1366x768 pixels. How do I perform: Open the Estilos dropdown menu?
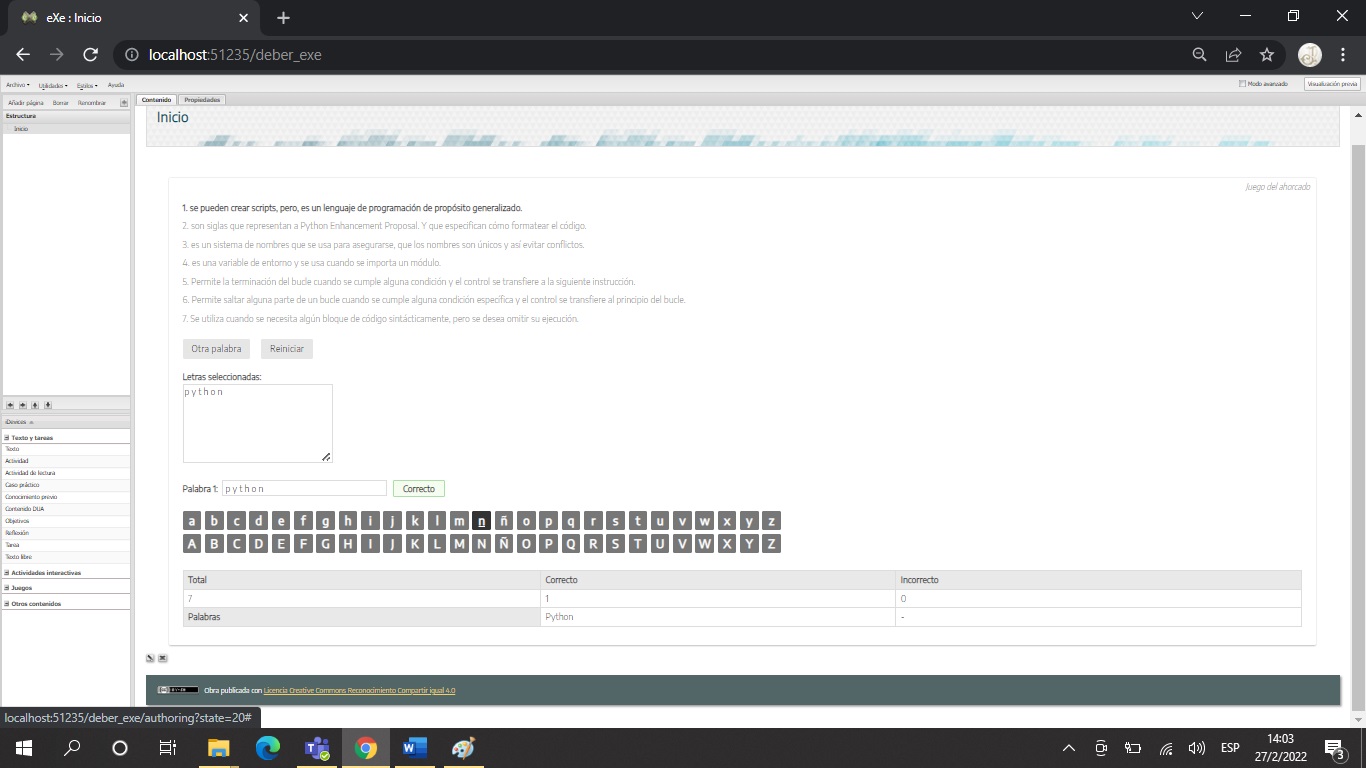coord(85,85)
